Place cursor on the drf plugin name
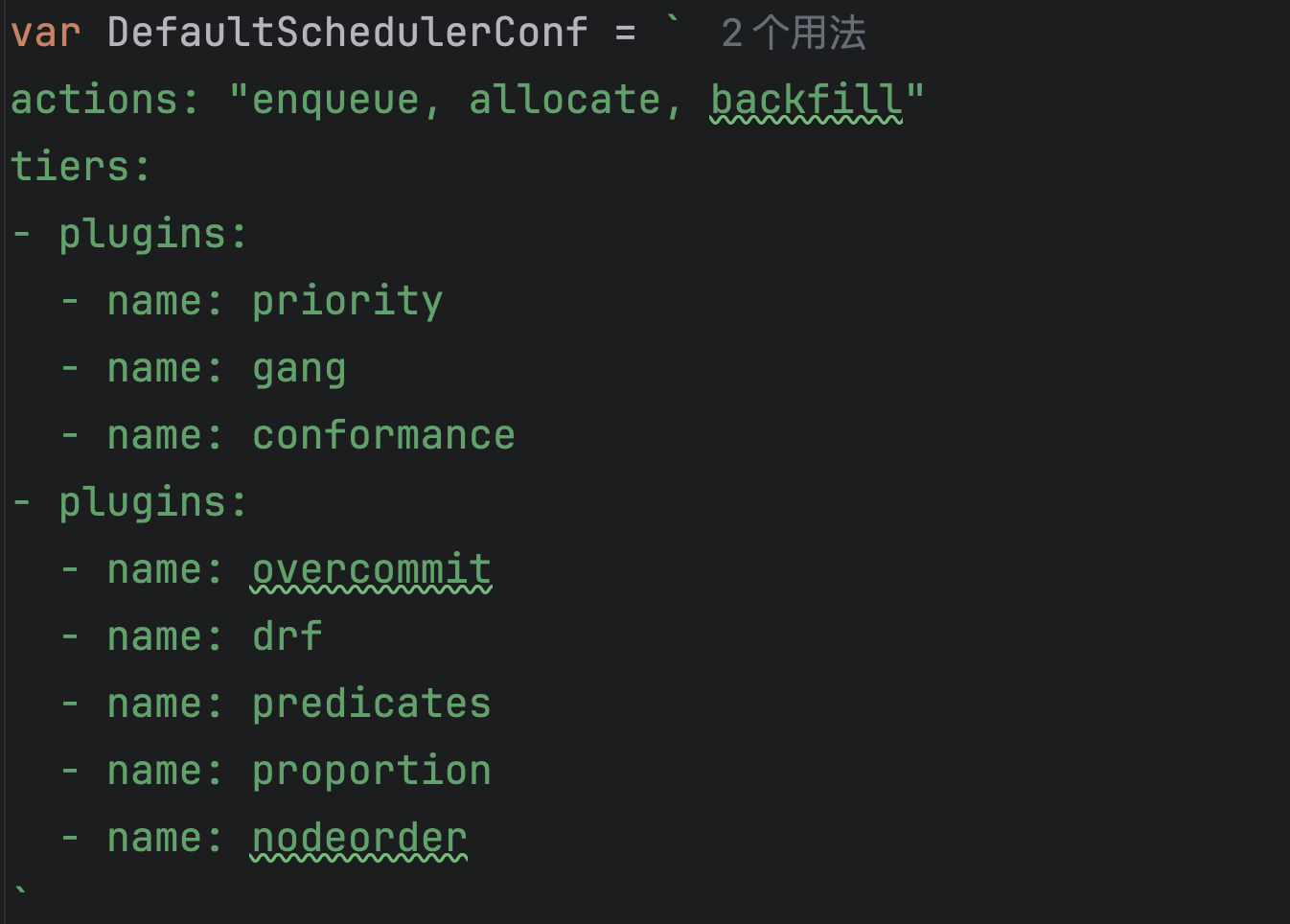 click(x=287, y=636)
